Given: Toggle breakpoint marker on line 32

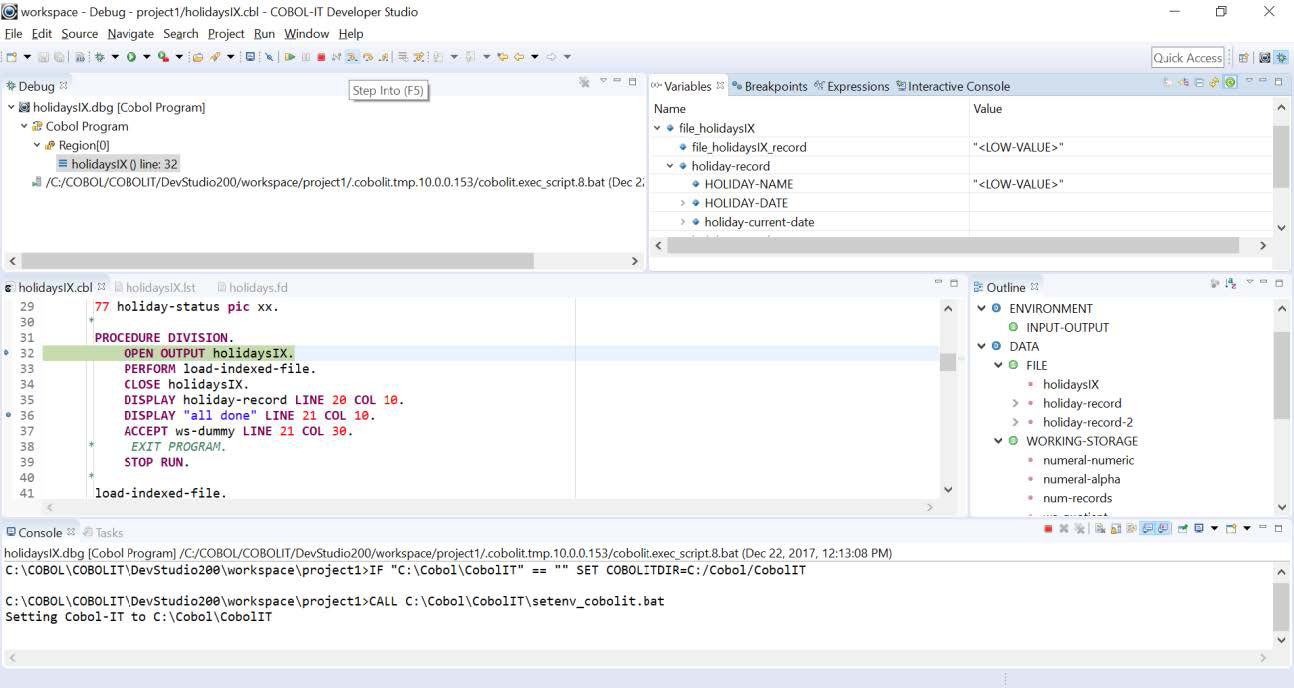Looking at the screenshot, I should click(x=8, y=353).
